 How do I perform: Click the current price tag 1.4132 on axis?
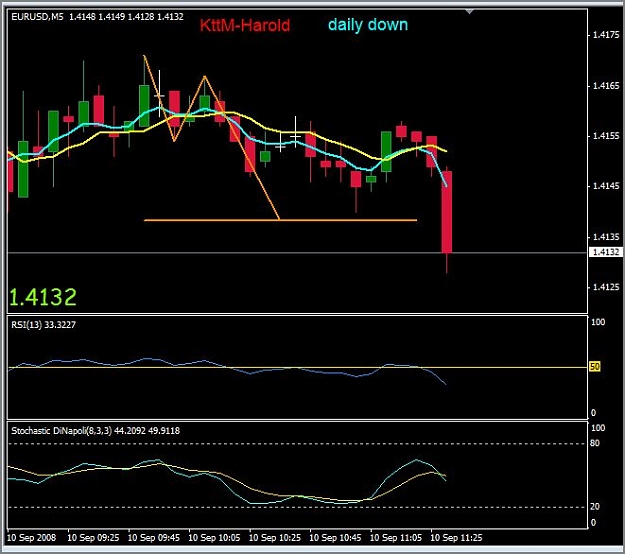[x=605, y=252]
